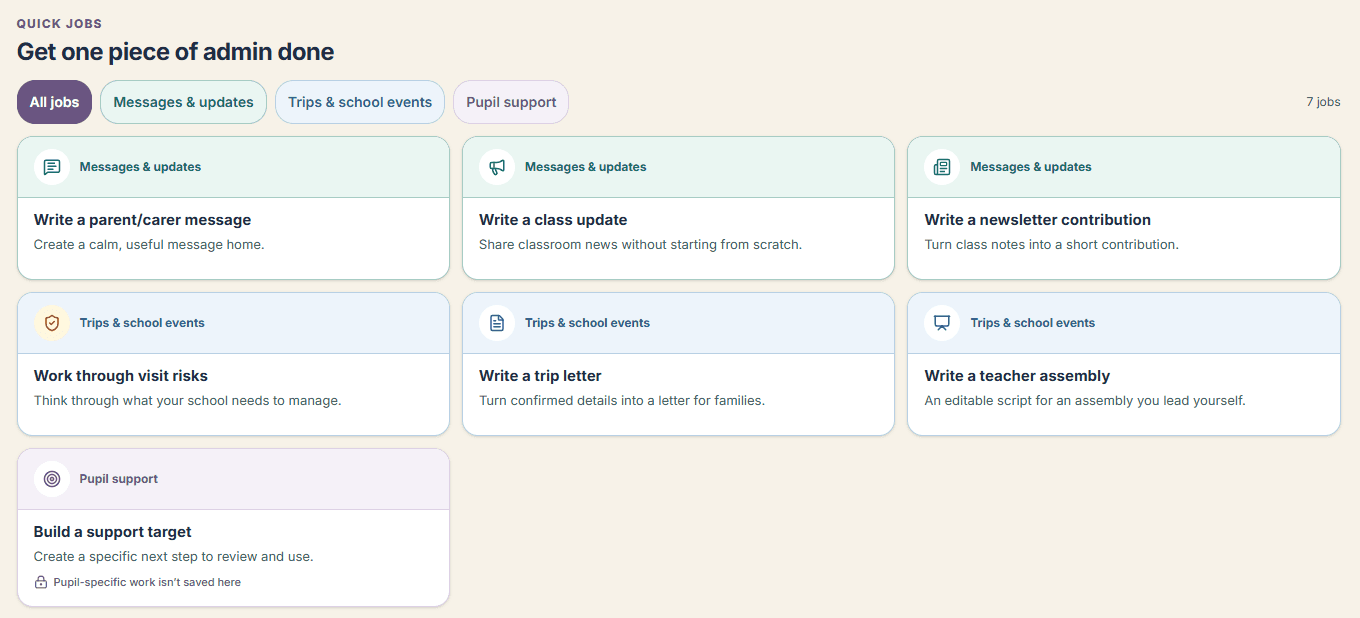Click 'Create a calm, useful message home.' text
The image size is (1360, 618).
(x=149, y=244)
